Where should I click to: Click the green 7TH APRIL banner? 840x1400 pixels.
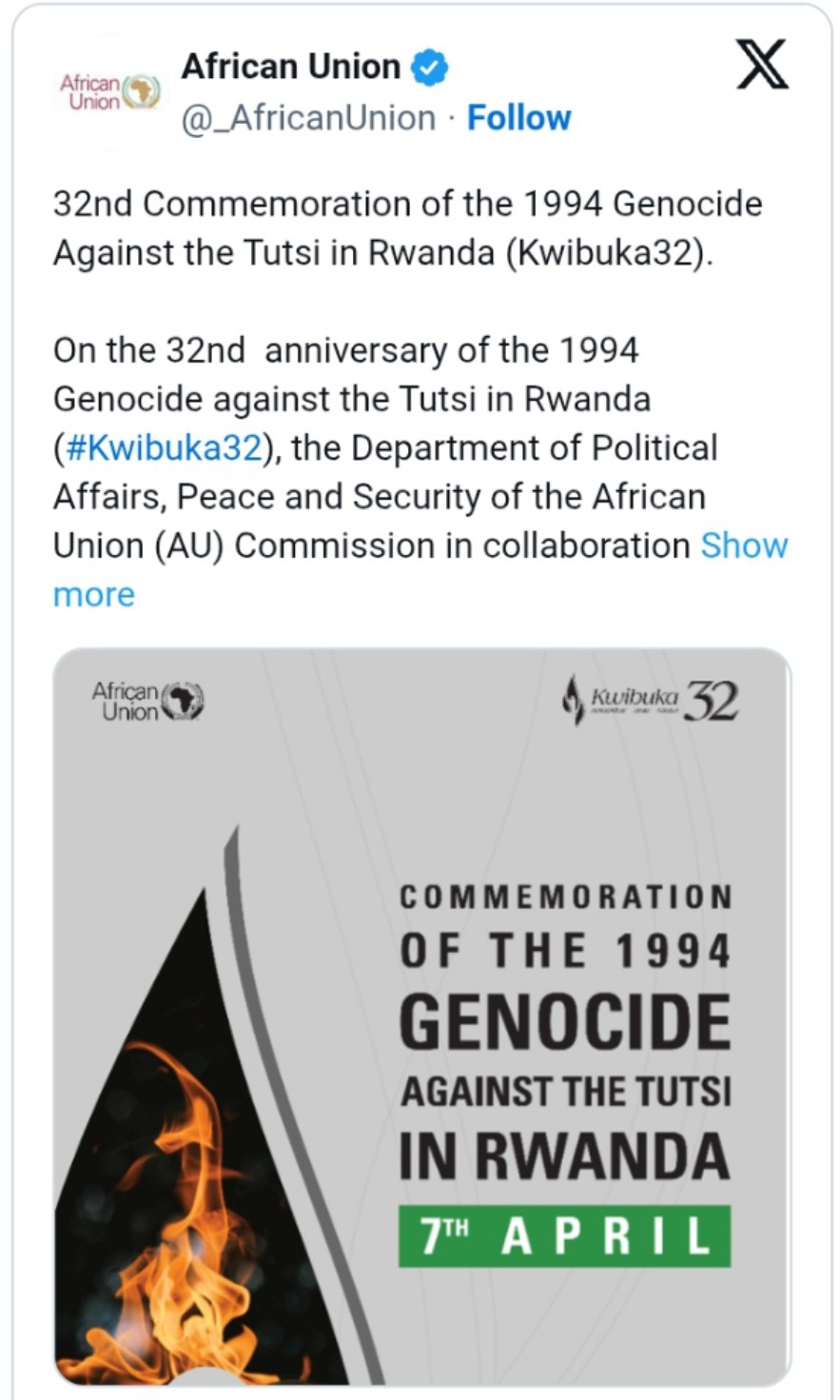pyautogui.click(x=564, y=1236)
